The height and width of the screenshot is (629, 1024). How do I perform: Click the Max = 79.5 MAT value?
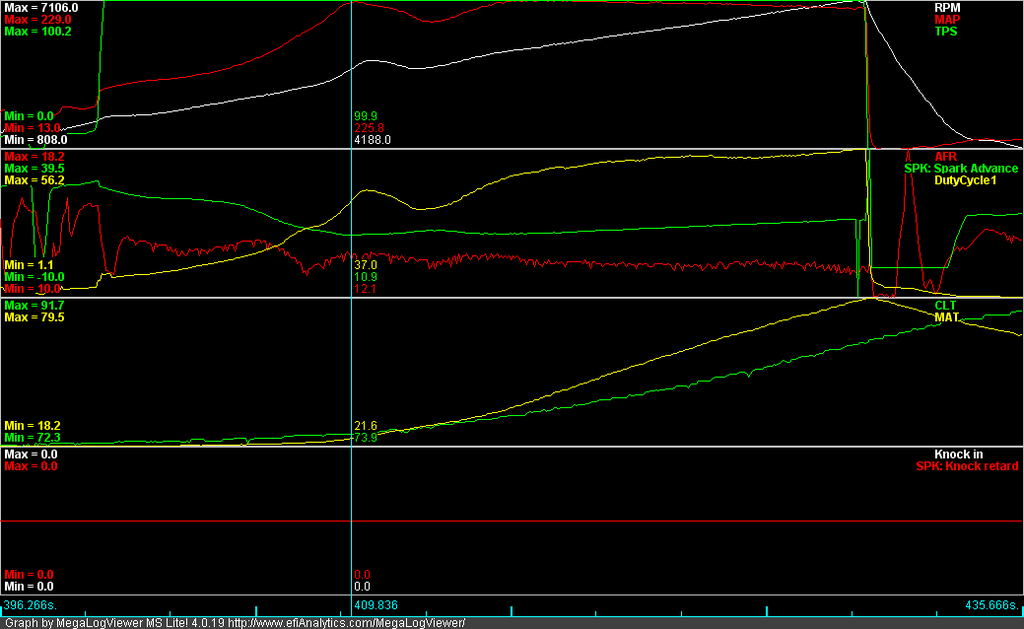pyautogui.click(x=34, y=317)
